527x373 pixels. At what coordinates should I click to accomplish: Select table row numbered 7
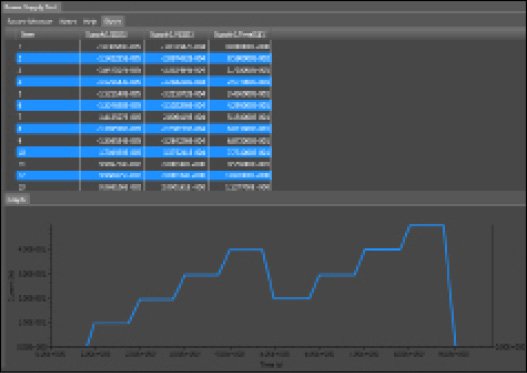coord(144,117)
